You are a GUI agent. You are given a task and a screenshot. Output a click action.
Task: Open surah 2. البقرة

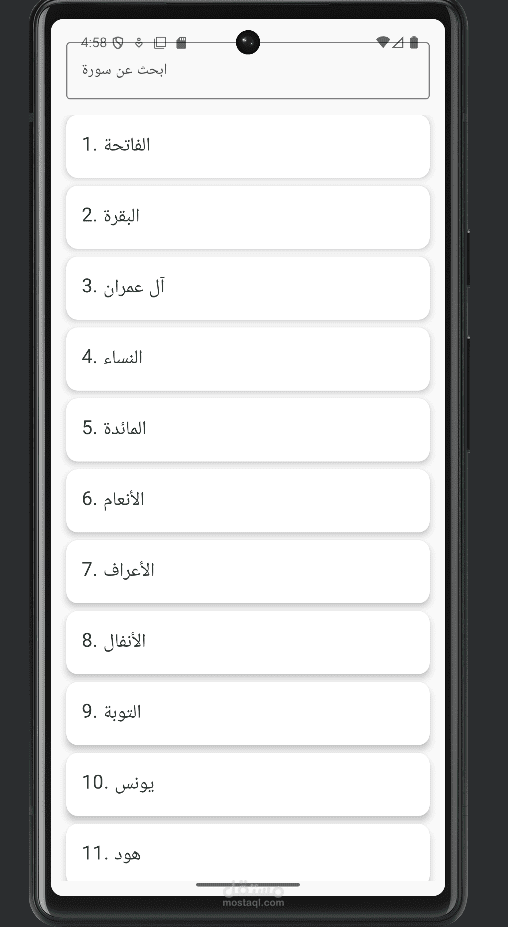pos(248,217)
